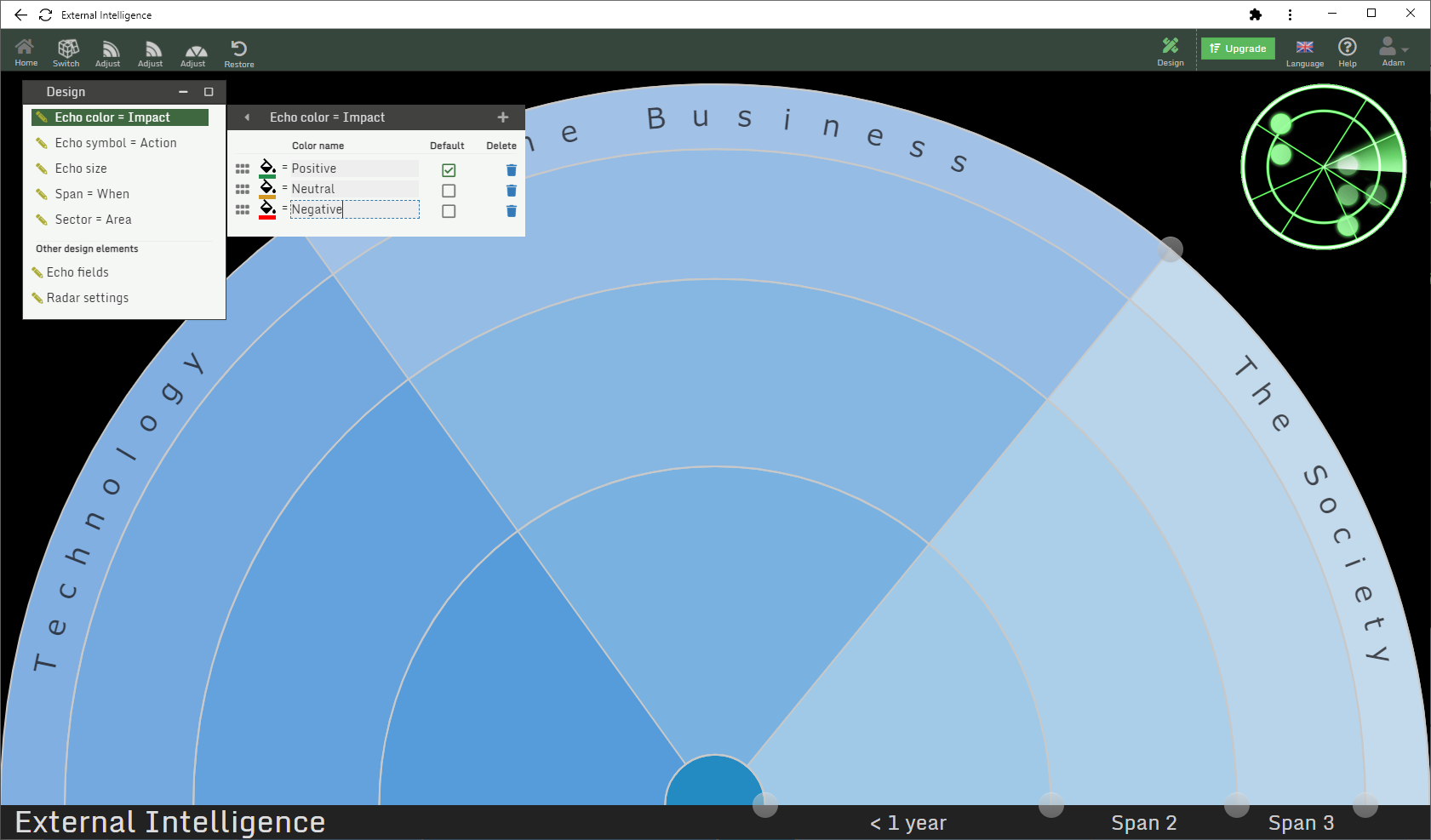This screenshot has width=1431, height=840.
Task: Click the 'Default' column header
Action: point(447,146)
